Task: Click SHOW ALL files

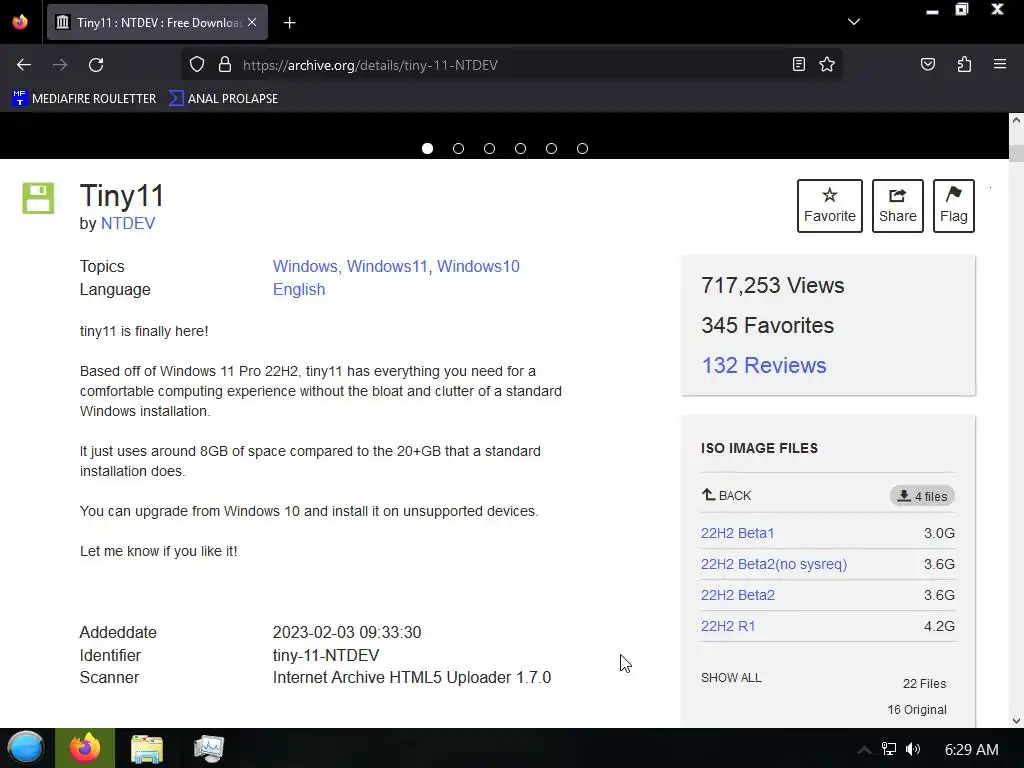Action: tap(731, 678)
